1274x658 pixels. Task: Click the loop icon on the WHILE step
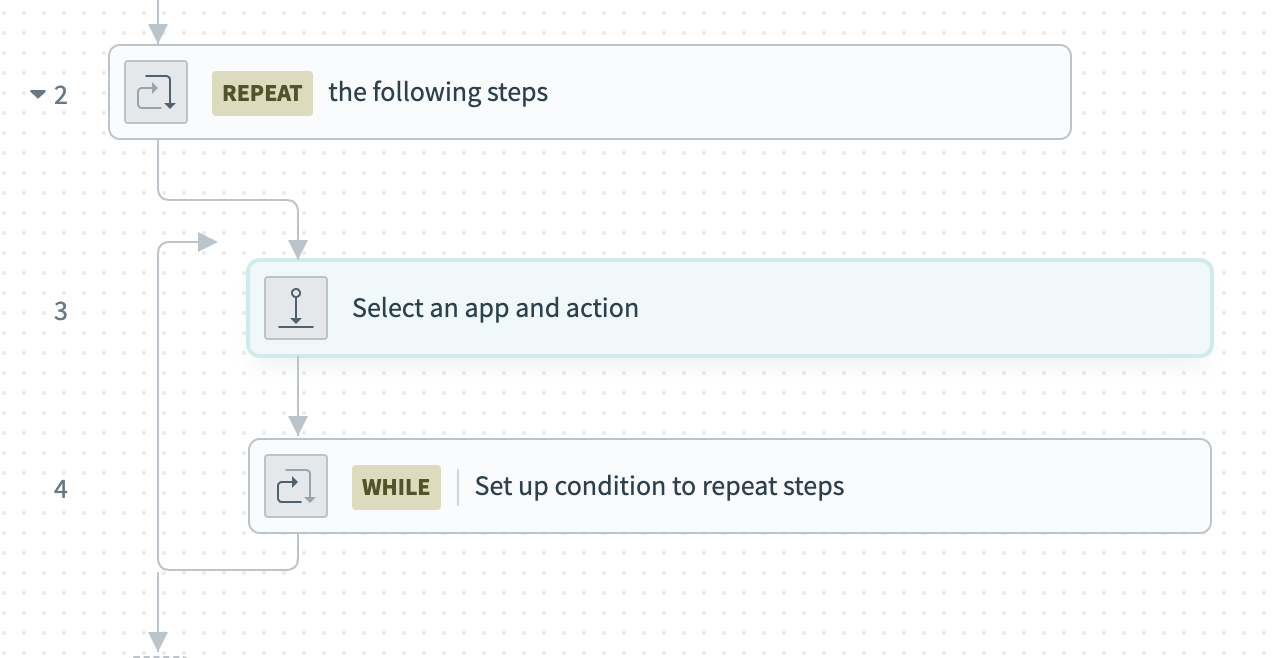pos(296,486)
